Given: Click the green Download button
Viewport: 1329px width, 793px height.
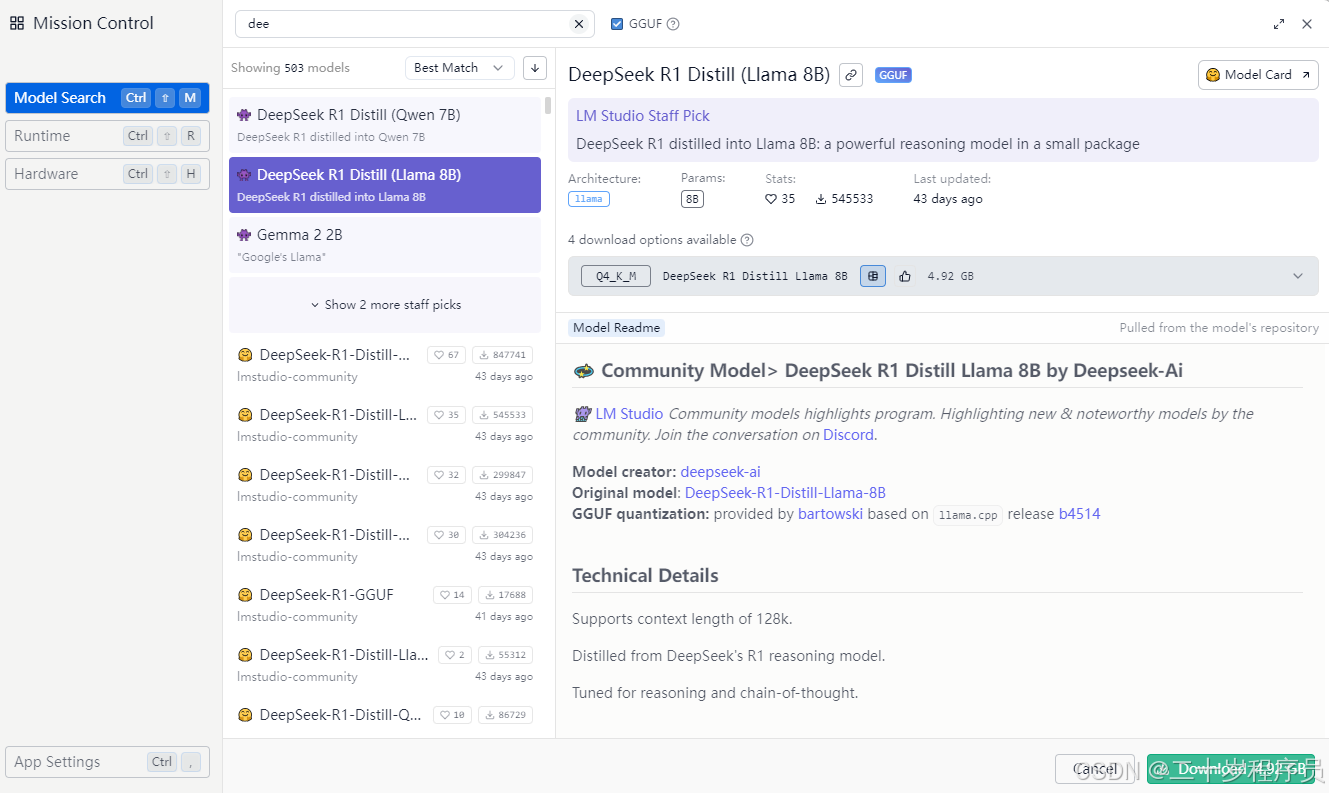Looking at the screenshot, I should click(x=1231, y=769).
